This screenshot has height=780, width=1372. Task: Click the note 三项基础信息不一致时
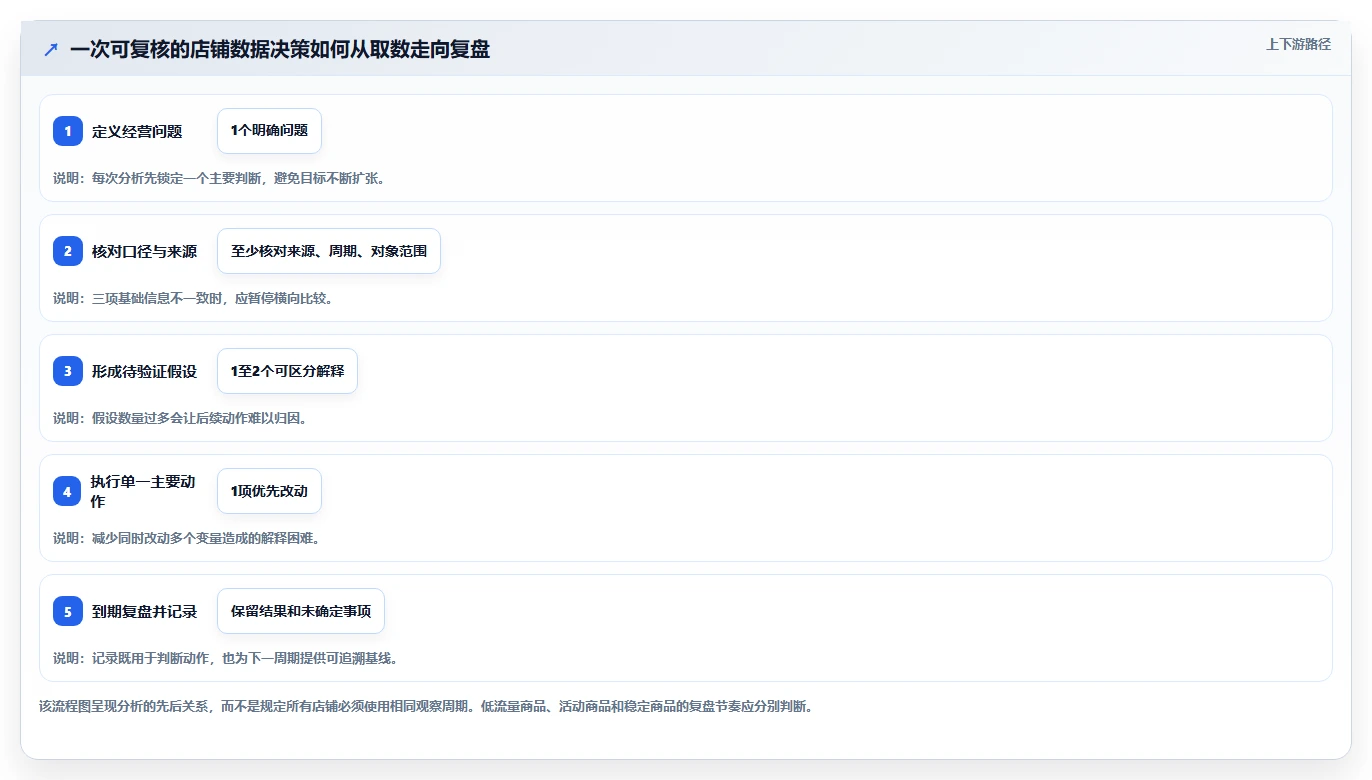coord(158,298)
